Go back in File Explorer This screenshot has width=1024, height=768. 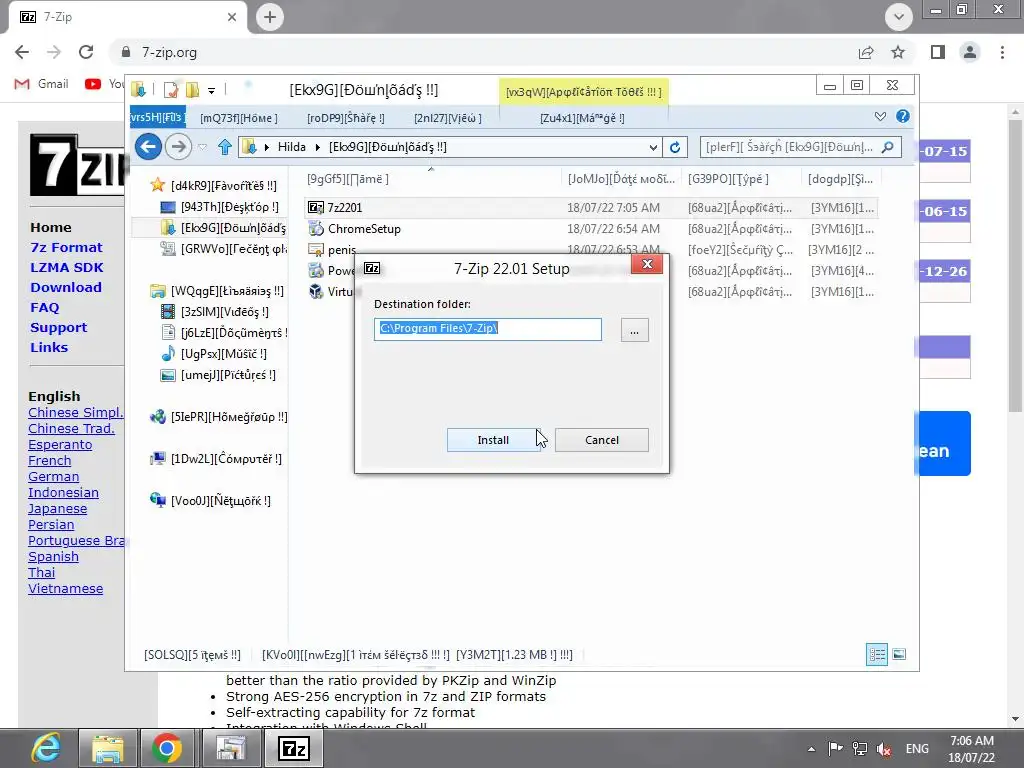148,146
